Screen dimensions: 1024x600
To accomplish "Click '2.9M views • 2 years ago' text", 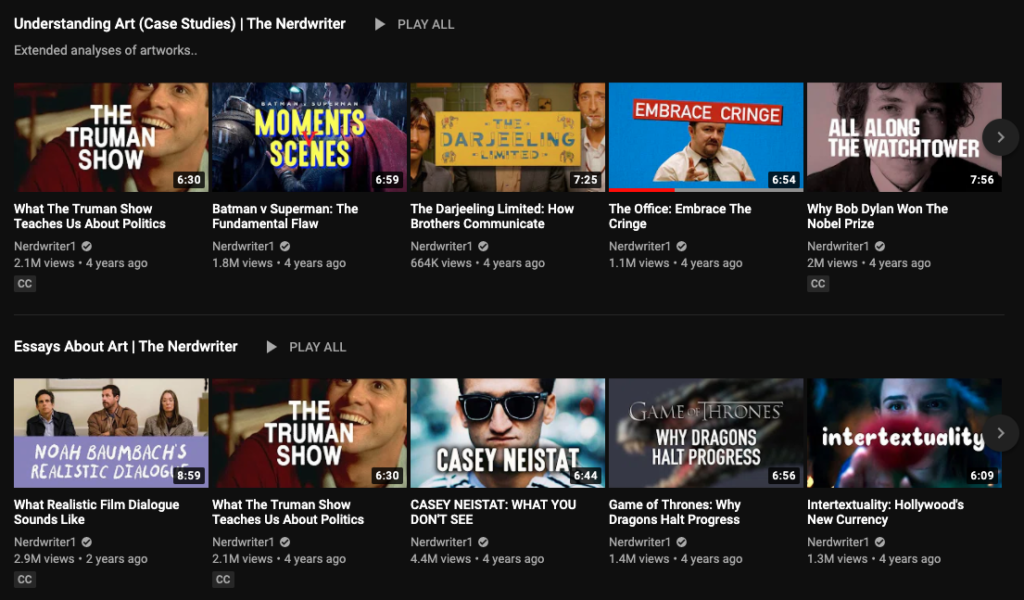I will [81, 559].
